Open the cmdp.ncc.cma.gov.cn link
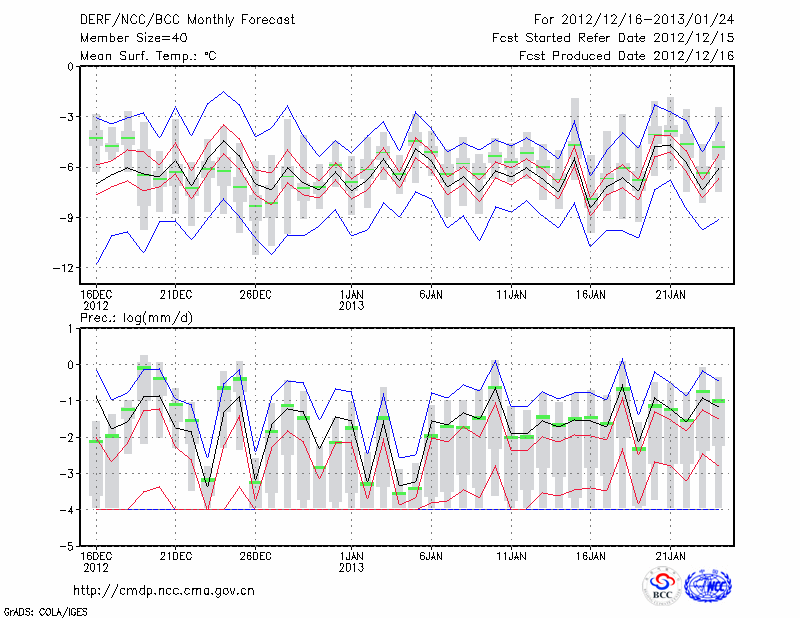Image resolution: width=800 pixels, height=618 pixels. click(x=164, y=590)
